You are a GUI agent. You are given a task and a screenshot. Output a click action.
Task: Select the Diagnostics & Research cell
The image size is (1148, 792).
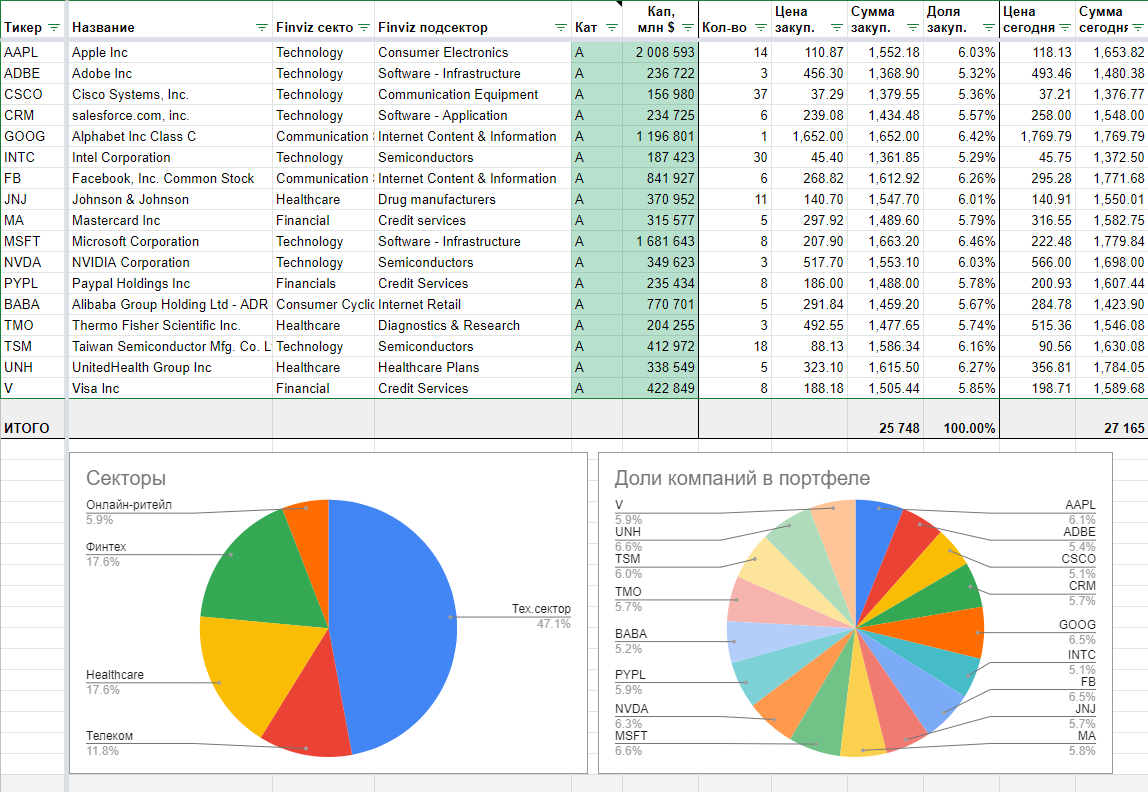[472, 325]
